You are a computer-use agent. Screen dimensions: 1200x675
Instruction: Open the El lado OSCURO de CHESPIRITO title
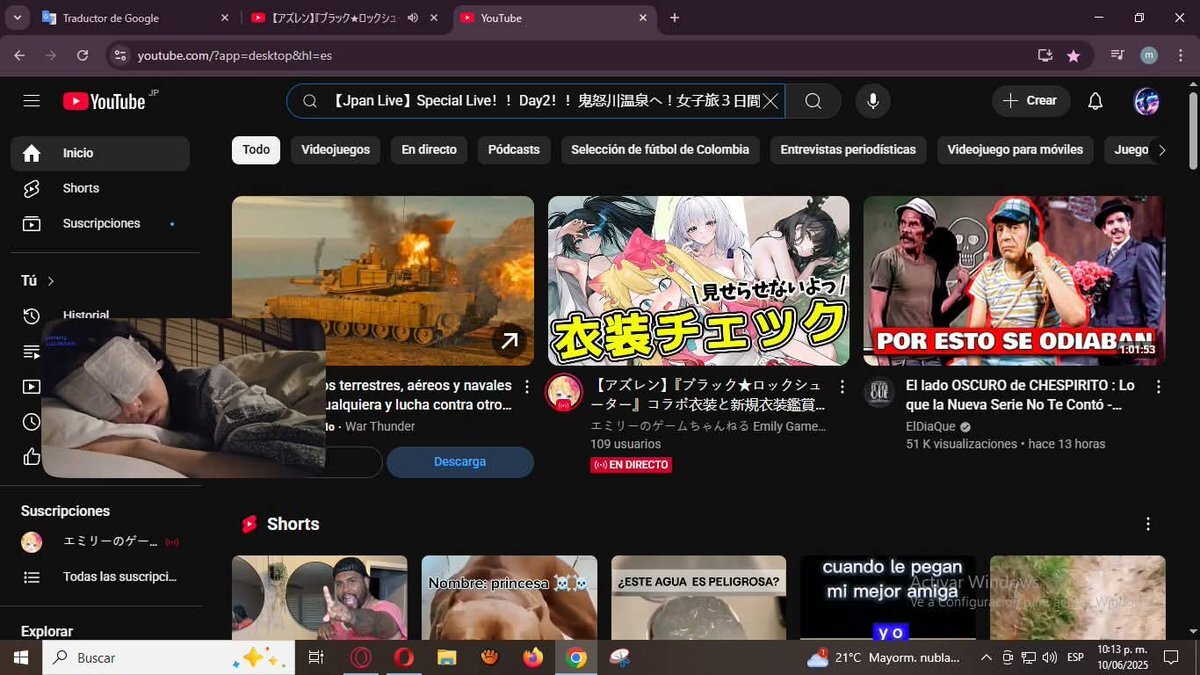1021,395
